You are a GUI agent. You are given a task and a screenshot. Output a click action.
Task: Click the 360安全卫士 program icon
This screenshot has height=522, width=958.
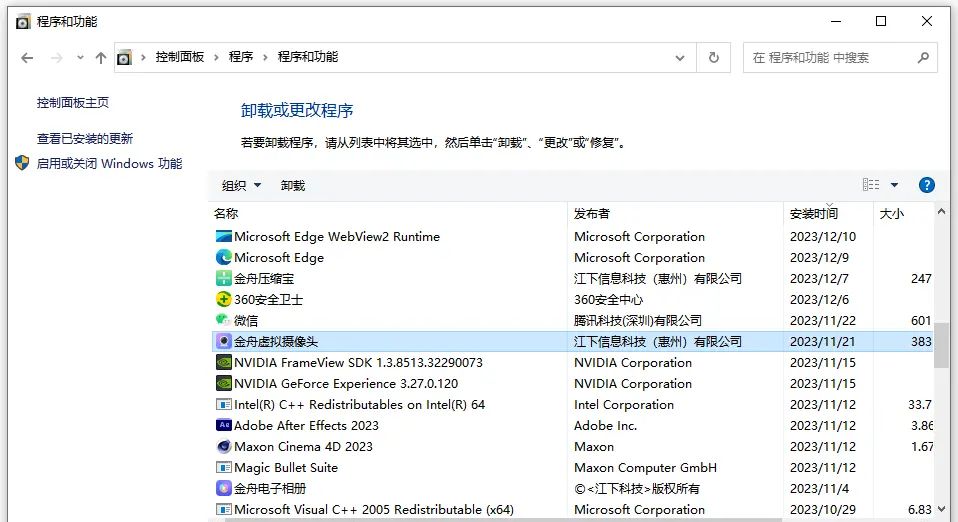[x=224, y=300]
